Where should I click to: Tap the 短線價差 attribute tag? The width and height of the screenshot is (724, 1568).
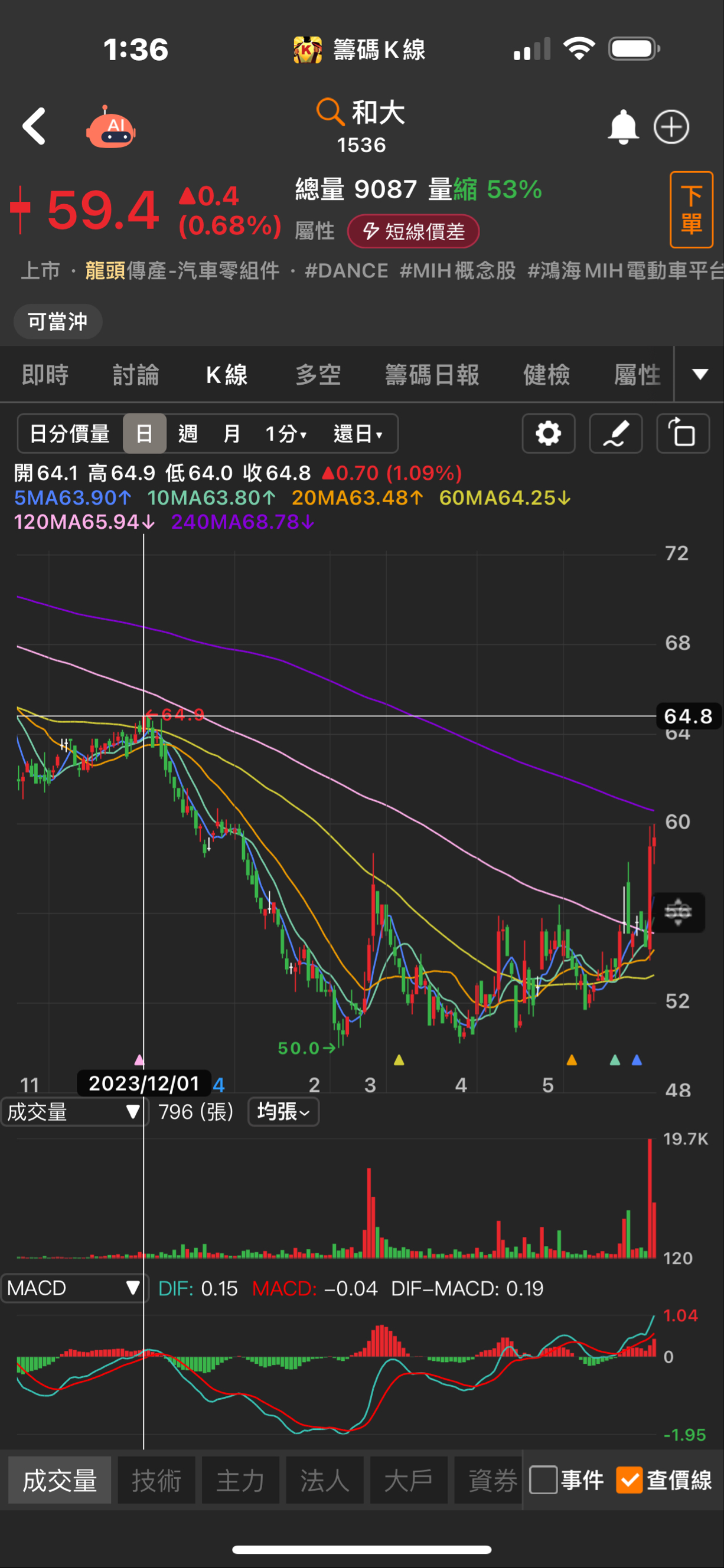(413, 232)
